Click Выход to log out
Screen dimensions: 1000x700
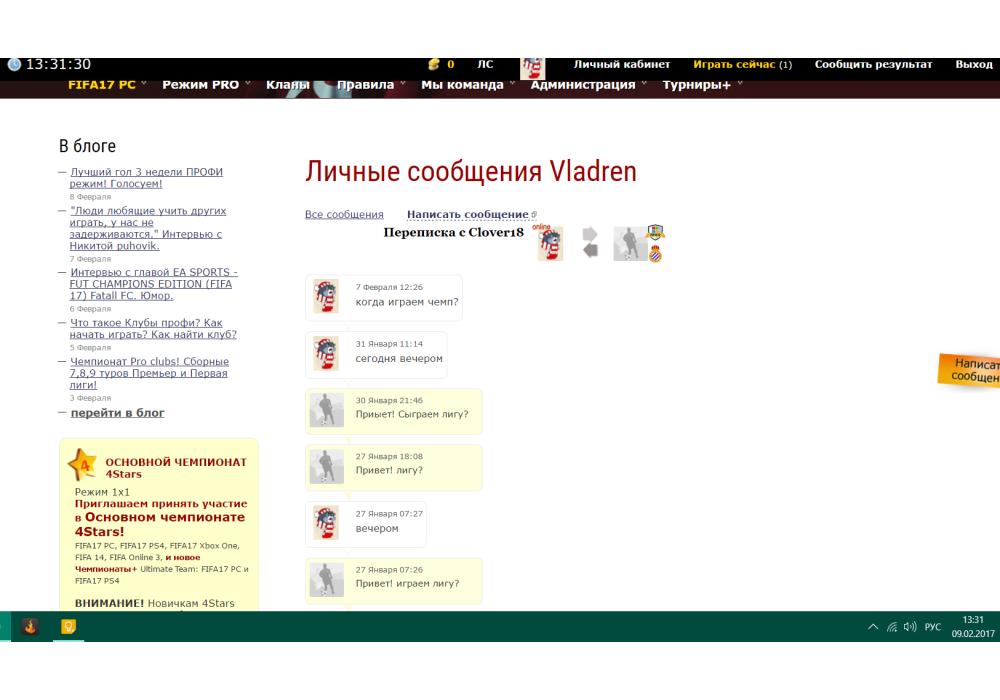click(x=974, y=64)
